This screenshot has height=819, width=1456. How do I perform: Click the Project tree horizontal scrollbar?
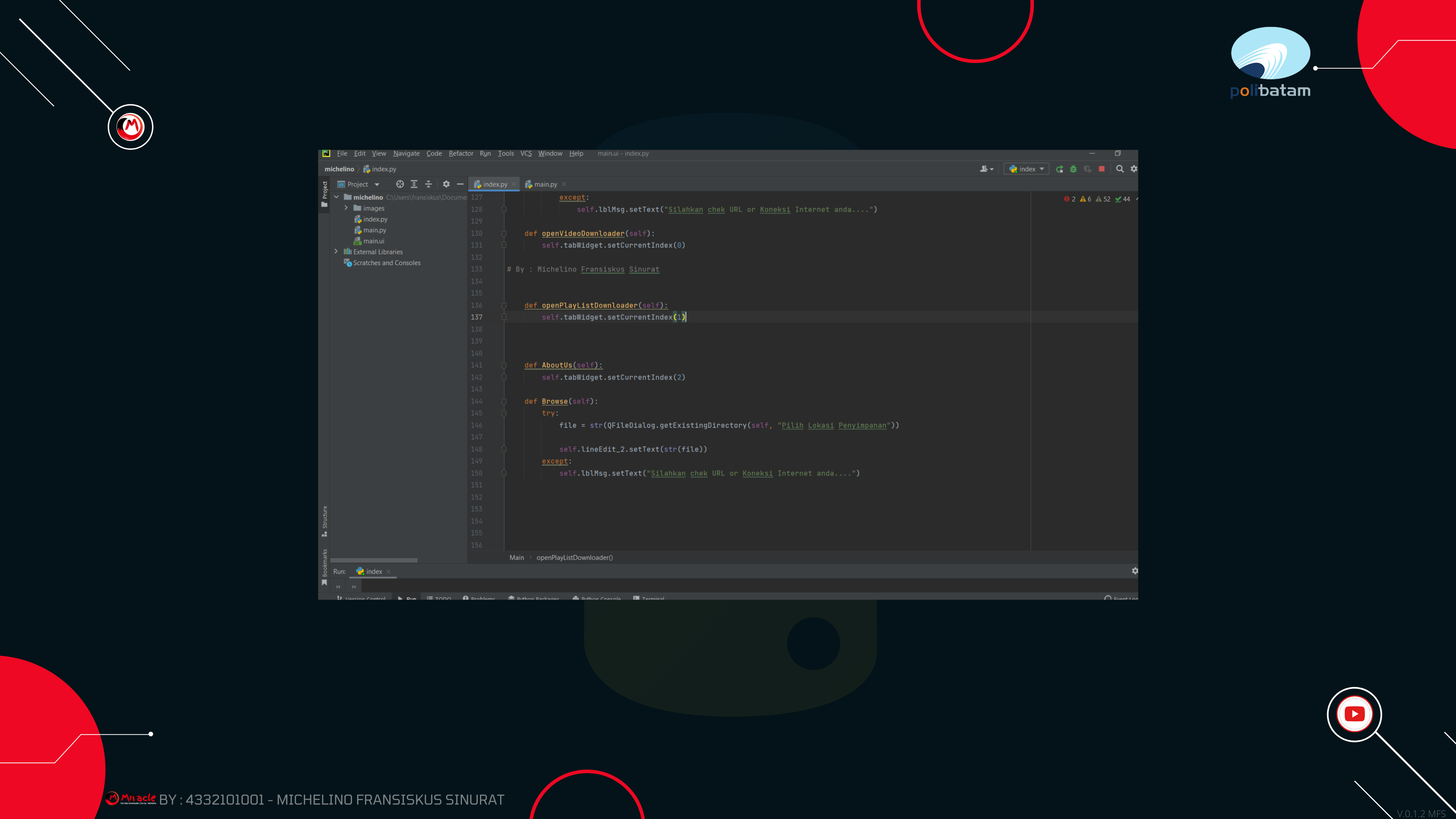click(x=373, y=560)
